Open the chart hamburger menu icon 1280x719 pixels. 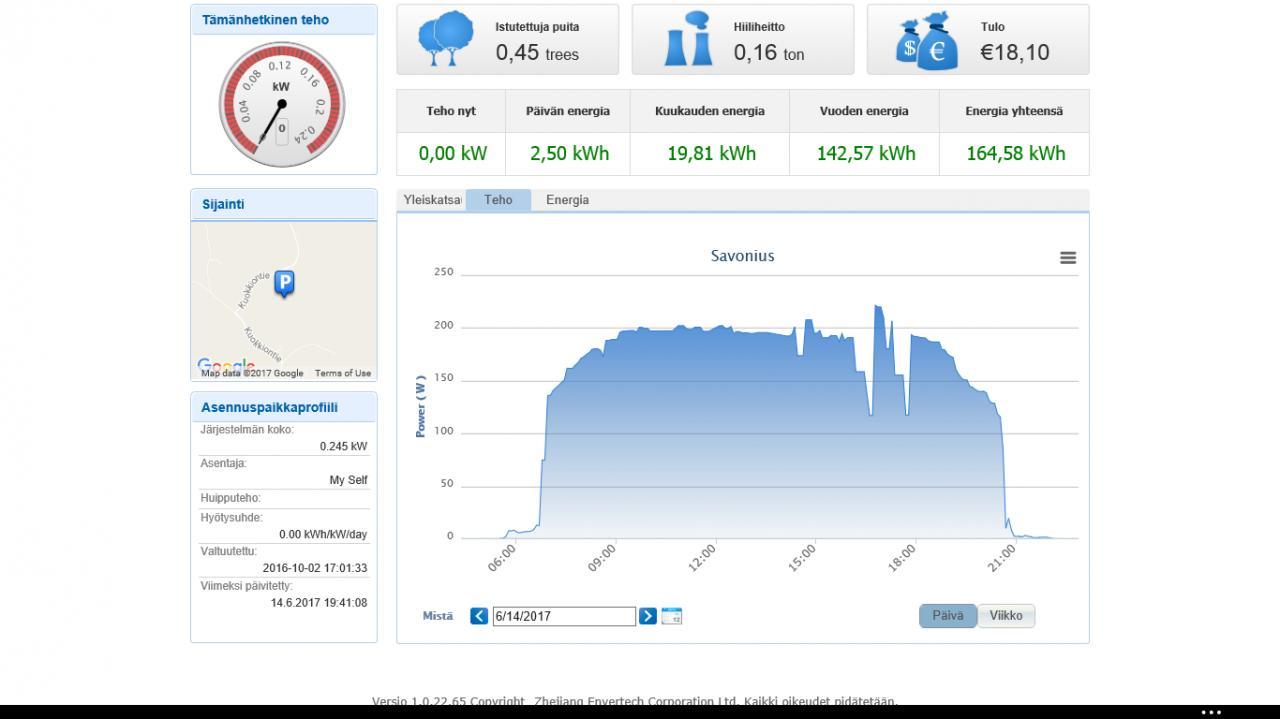tap(1068, 258)
